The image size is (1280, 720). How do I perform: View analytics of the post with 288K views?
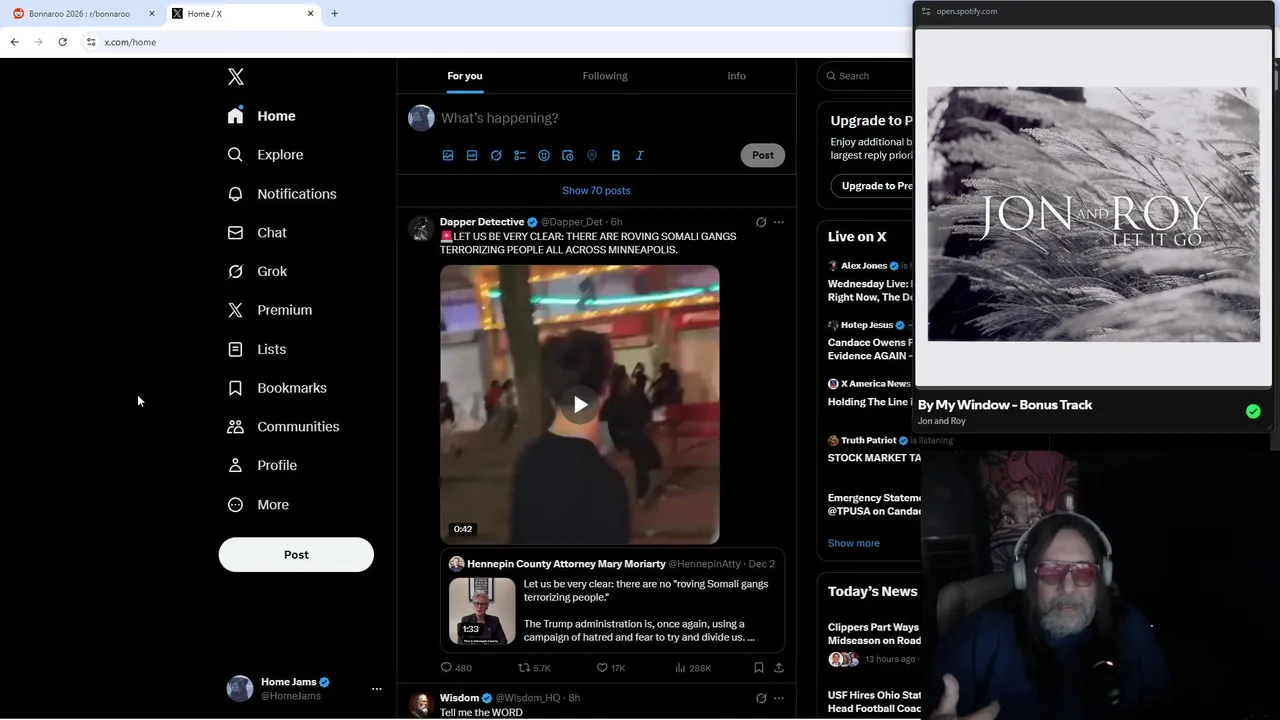[x=693, y=668]
